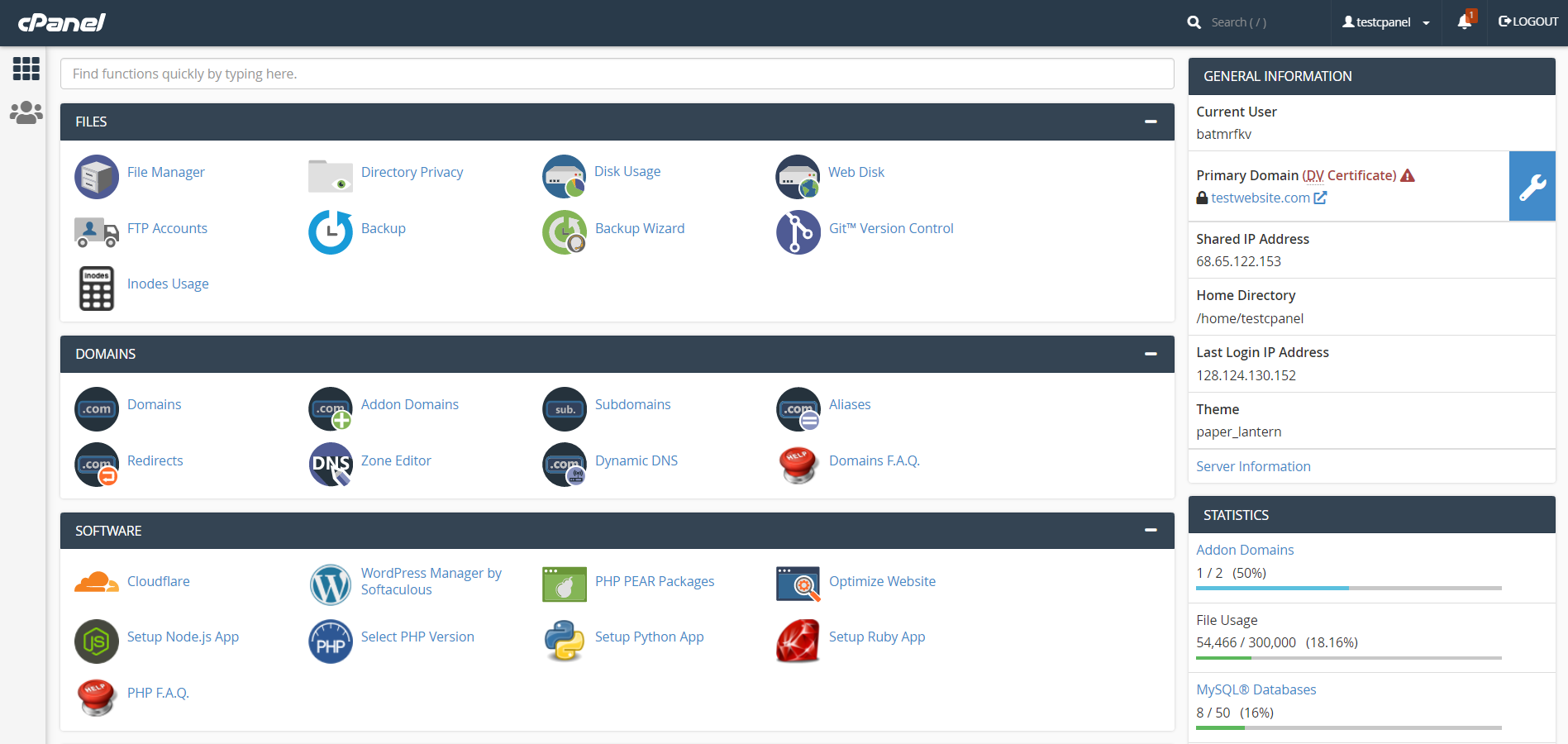Click the Git Version Control icon
1568x744 pixels.
pos(798,232)
